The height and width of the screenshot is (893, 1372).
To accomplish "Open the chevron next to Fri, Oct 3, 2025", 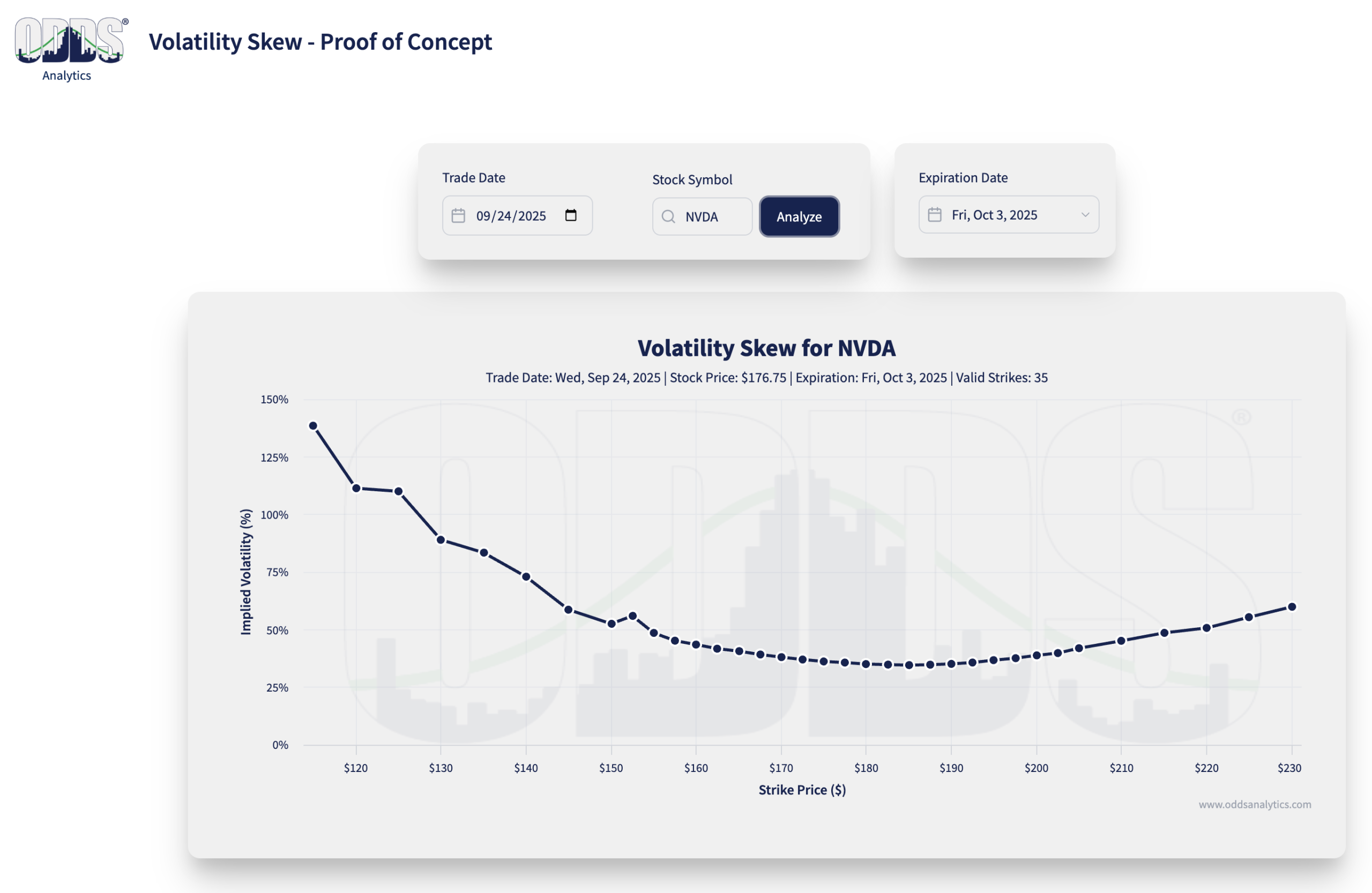I will coord(1086,214).
